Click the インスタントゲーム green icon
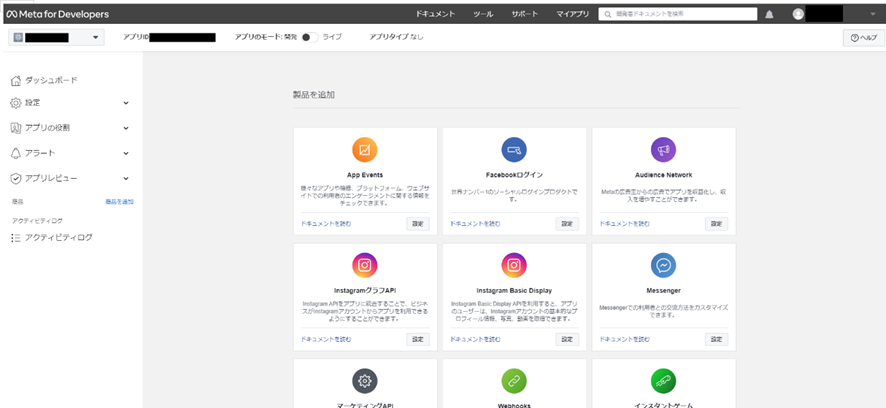 pyautogui.click(x=663, y=381)
